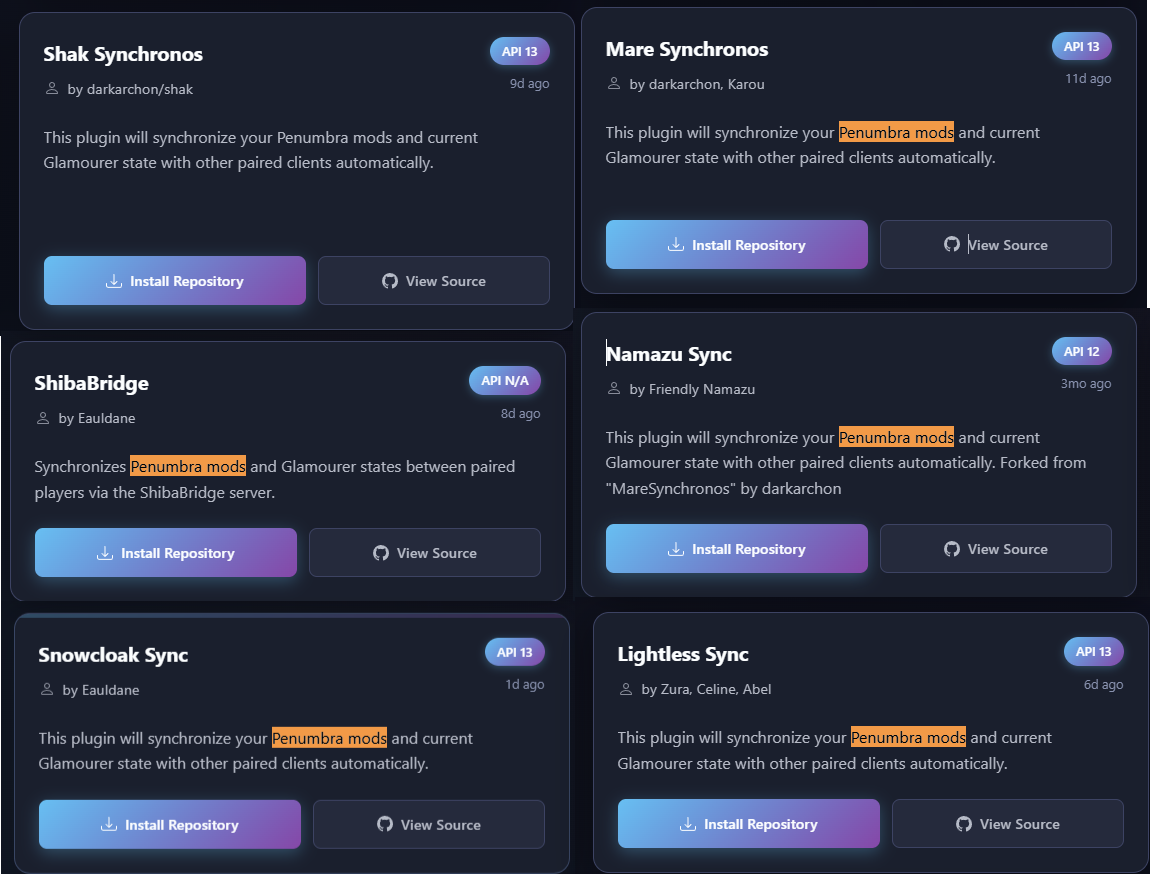Open View Source for Lightless Sync

point(1008,824)
